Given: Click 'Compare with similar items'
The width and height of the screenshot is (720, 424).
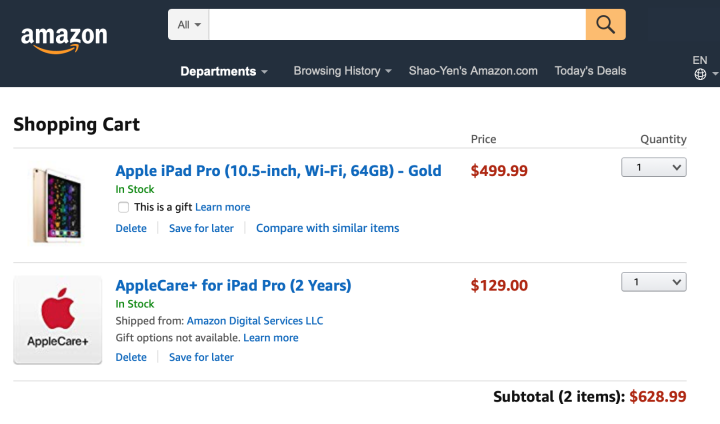Looking at the screenshot, I should click(327, 228).
